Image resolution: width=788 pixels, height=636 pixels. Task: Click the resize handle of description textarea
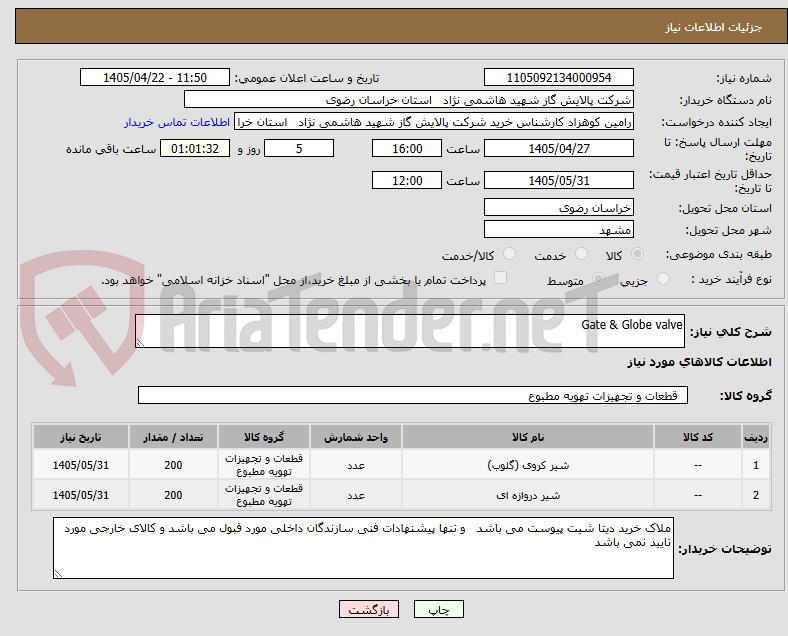(140, 343)
